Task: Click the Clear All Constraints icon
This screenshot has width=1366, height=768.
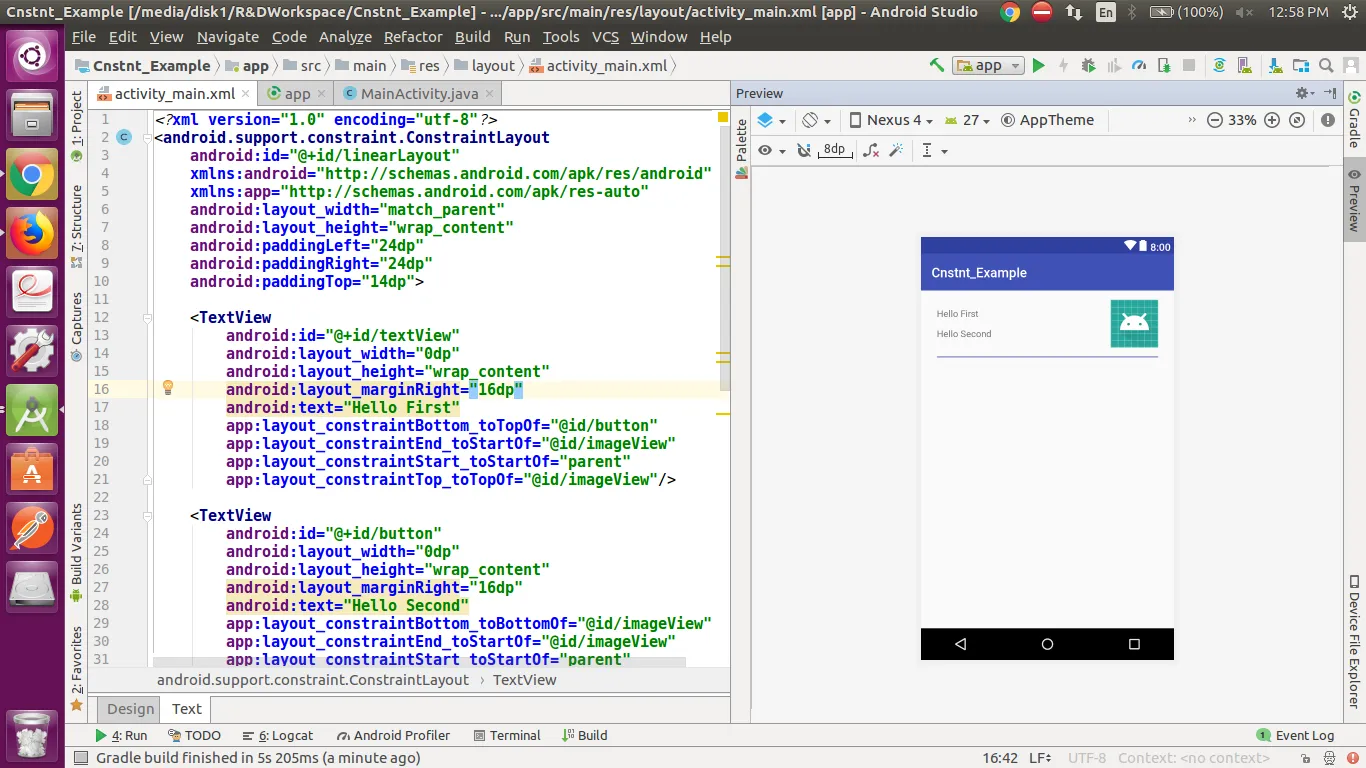Action: point(871,150)
